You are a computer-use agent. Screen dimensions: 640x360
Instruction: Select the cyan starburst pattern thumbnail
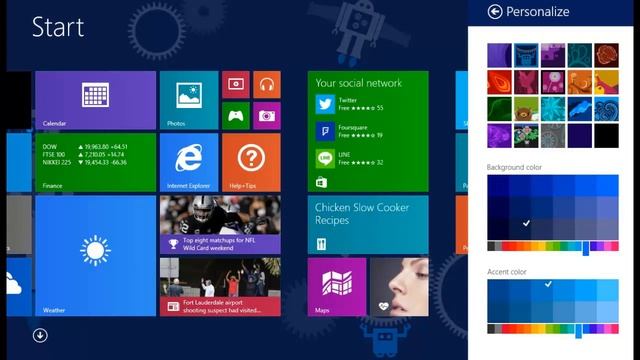(x=553, y=109)
